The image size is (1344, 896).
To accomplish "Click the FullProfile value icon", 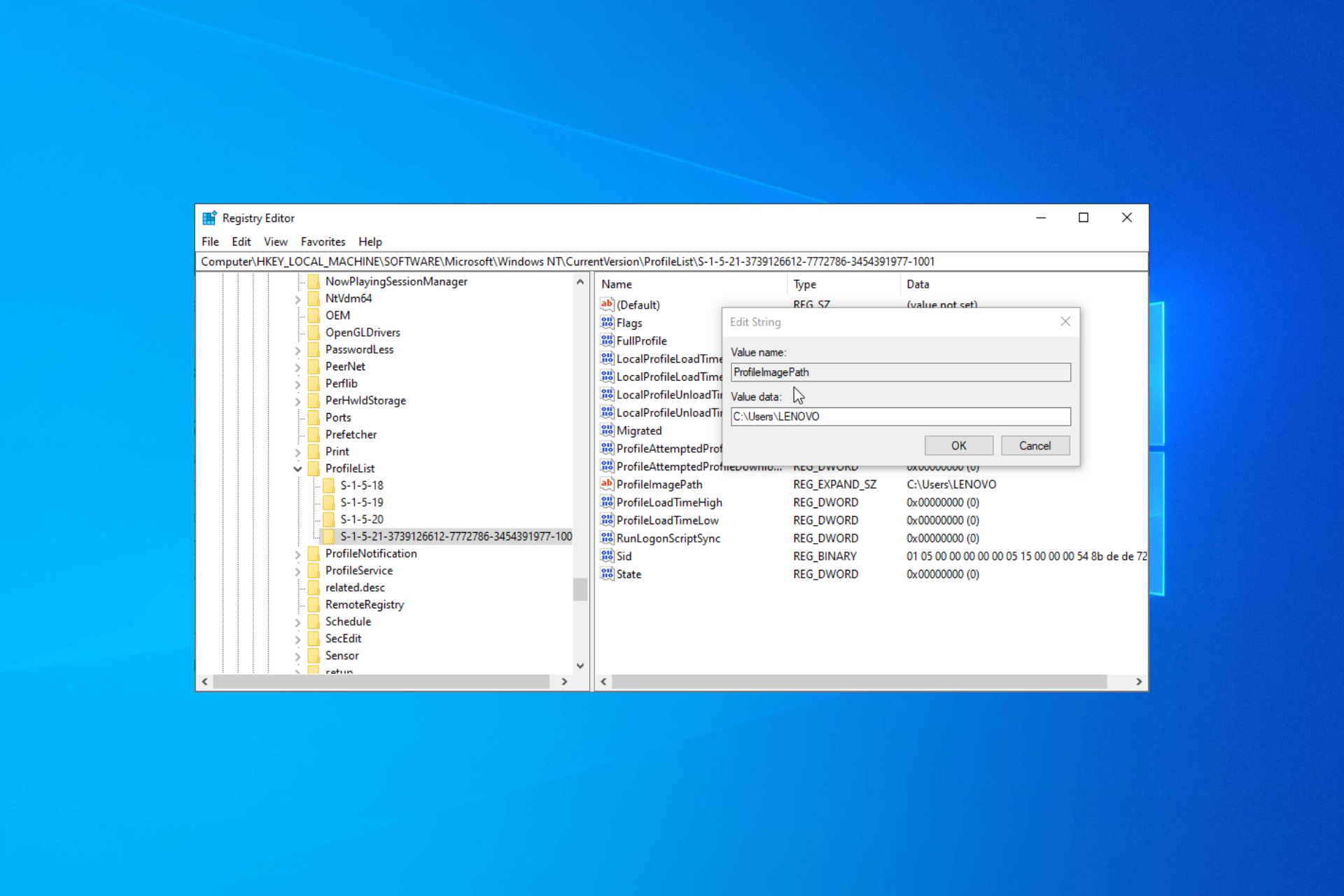I will [607, 341].
